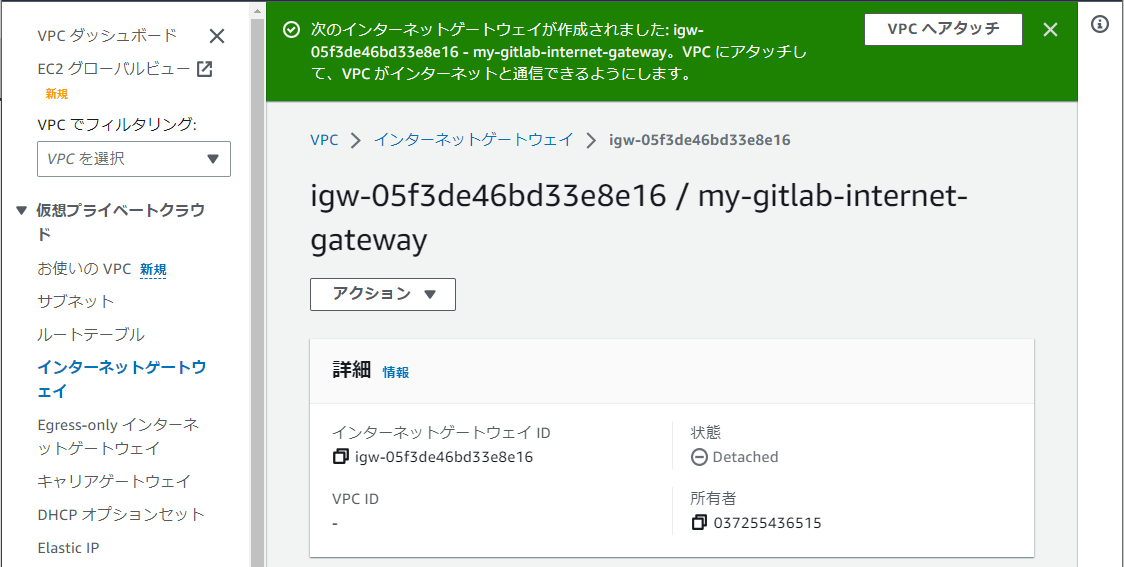This screenshot has width=1124, height=567.
Task: Open the 情報 link next to 詳細
Action: [x=396, y=372]
